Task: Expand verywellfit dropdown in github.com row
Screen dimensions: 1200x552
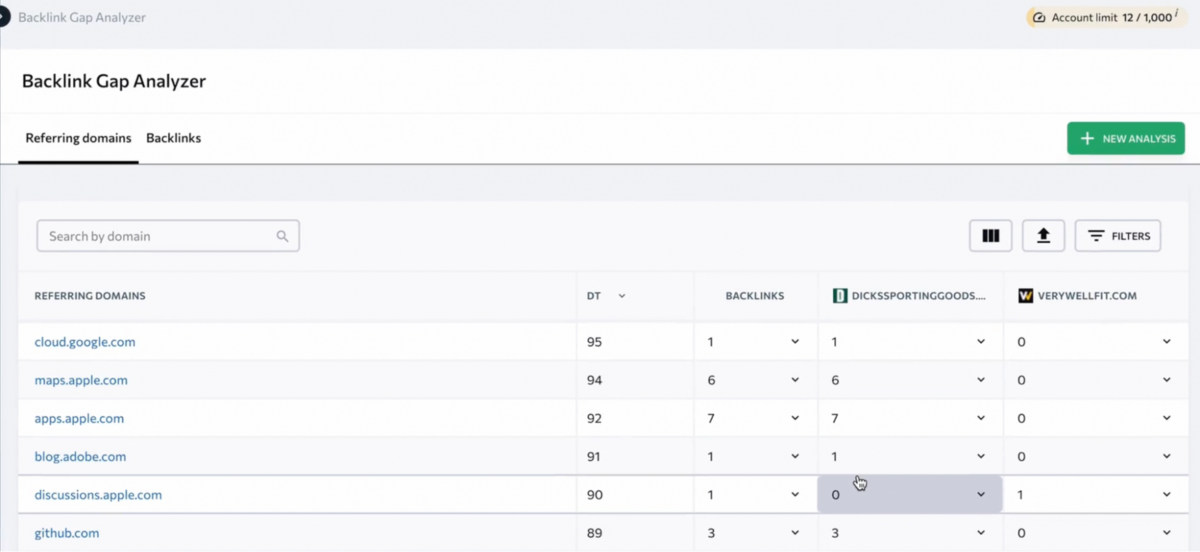Action: (1167, 533)
